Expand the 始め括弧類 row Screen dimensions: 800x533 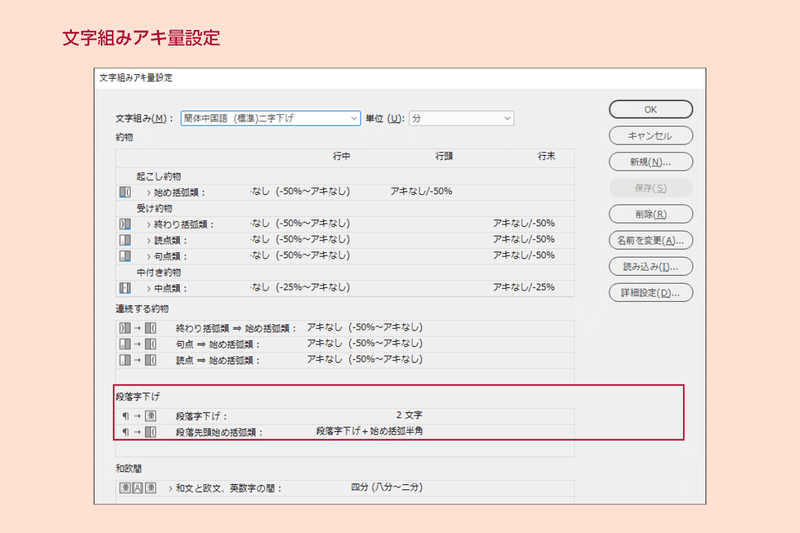148,192
